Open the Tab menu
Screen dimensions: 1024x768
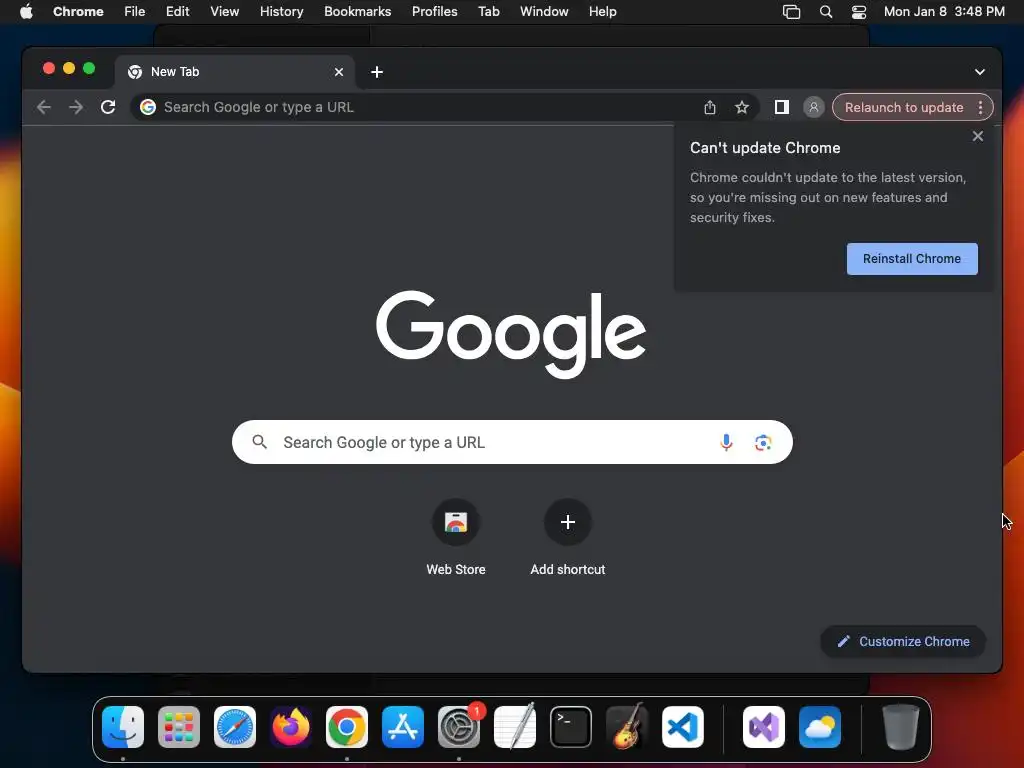[488, 12]
